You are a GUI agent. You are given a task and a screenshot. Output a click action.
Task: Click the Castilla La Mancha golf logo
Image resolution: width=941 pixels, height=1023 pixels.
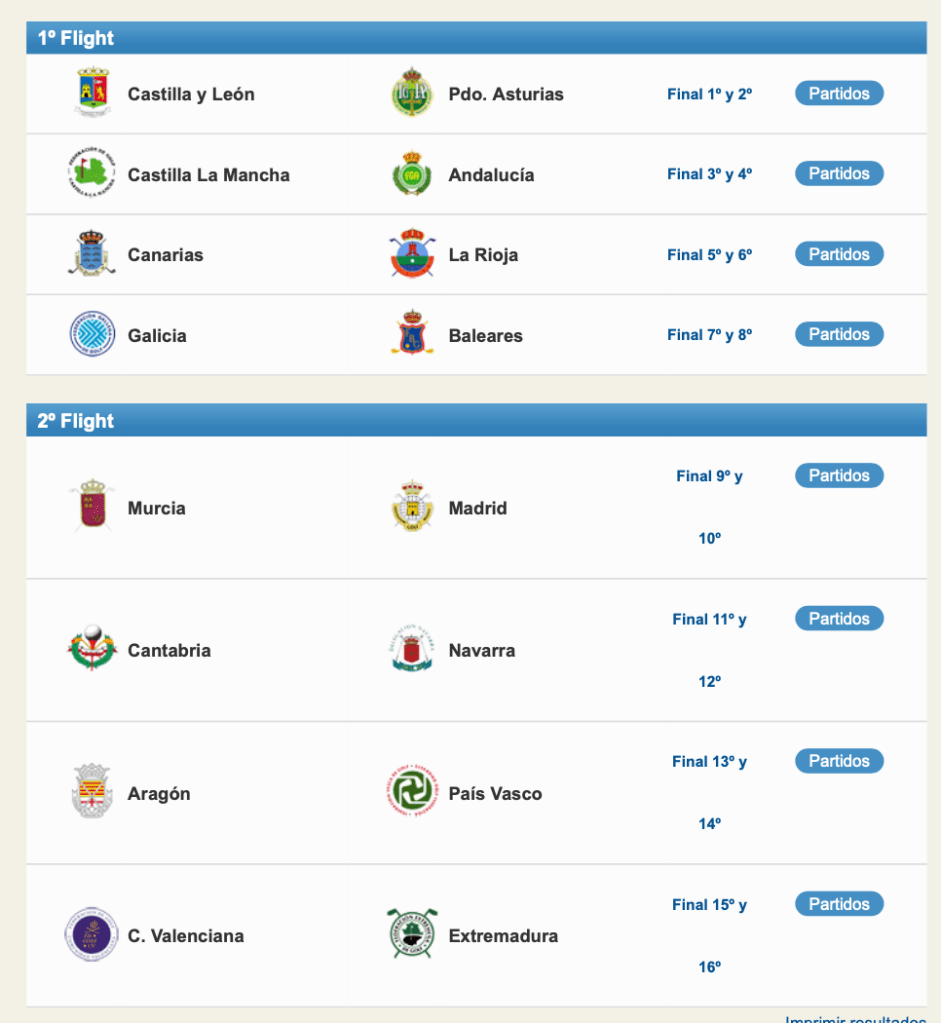(x=92, y=173)
